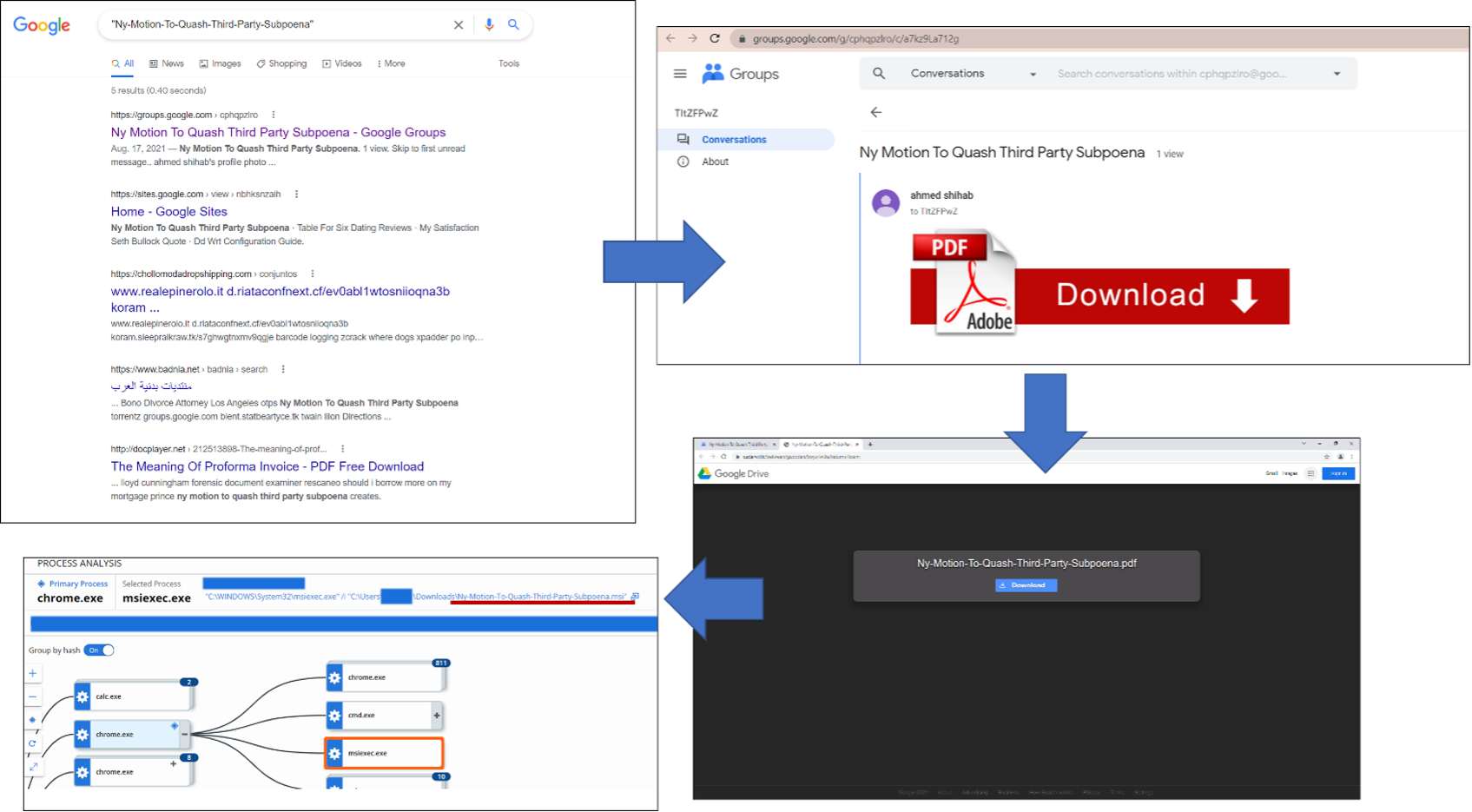This screenshot has height=812, width=1472.
Task: Open the tab search chevron in Drive browser
Action: (x=1304, y=444)
